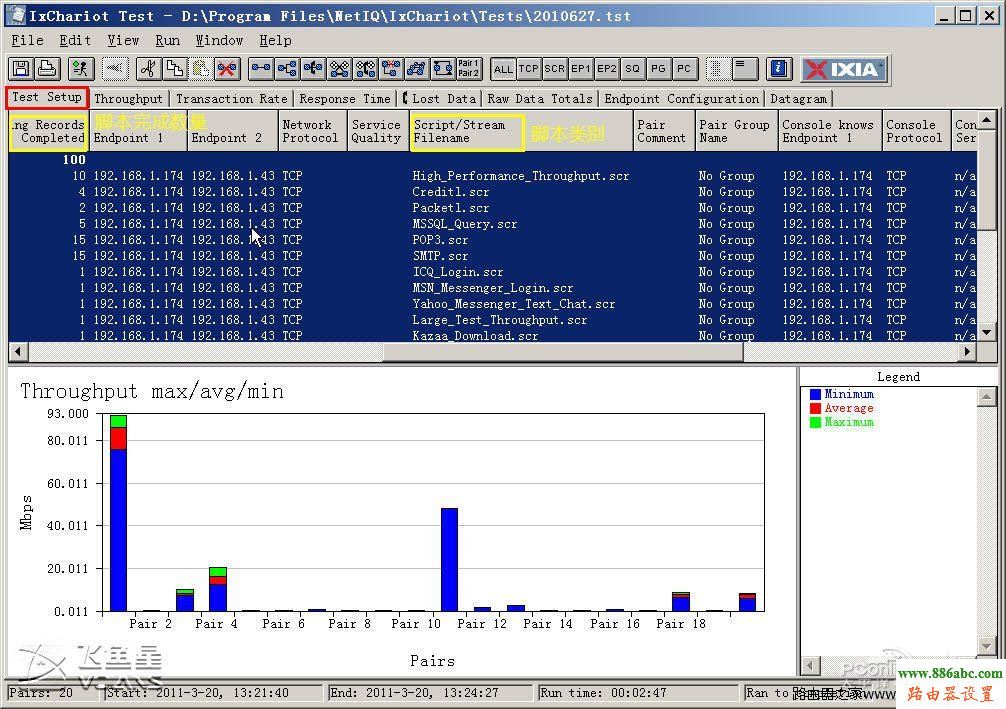Click the Add Pair two-node icon

[261, 69]
